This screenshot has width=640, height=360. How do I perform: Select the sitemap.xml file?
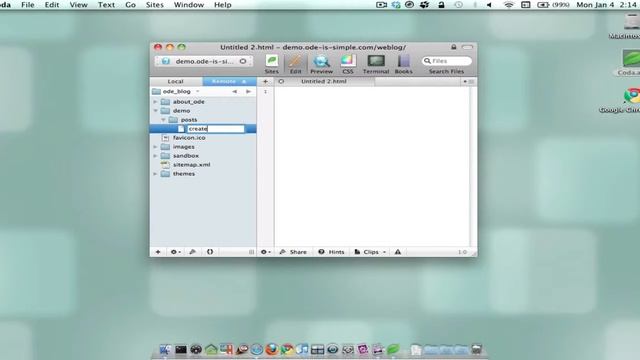pyautogui.click(x=203, y=164)
